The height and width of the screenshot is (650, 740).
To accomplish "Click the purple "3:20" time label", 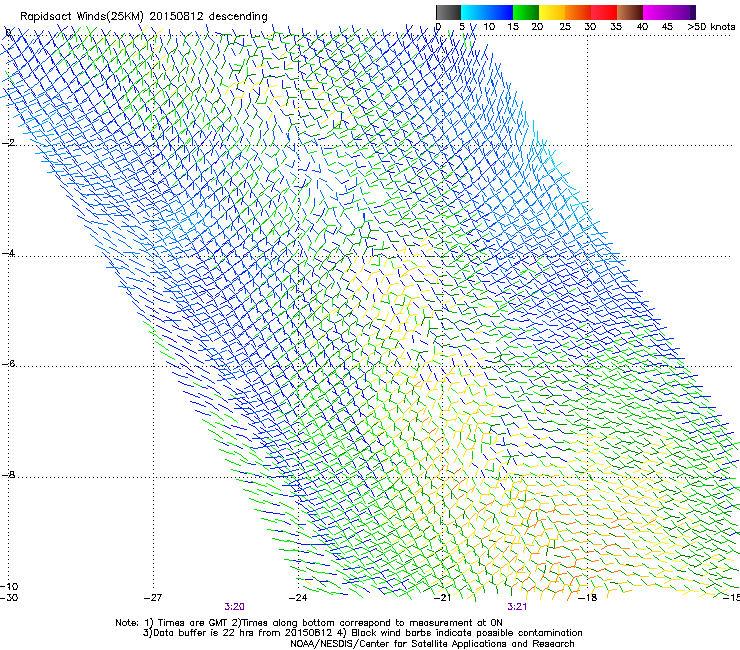I will click(x=235, y=607).
